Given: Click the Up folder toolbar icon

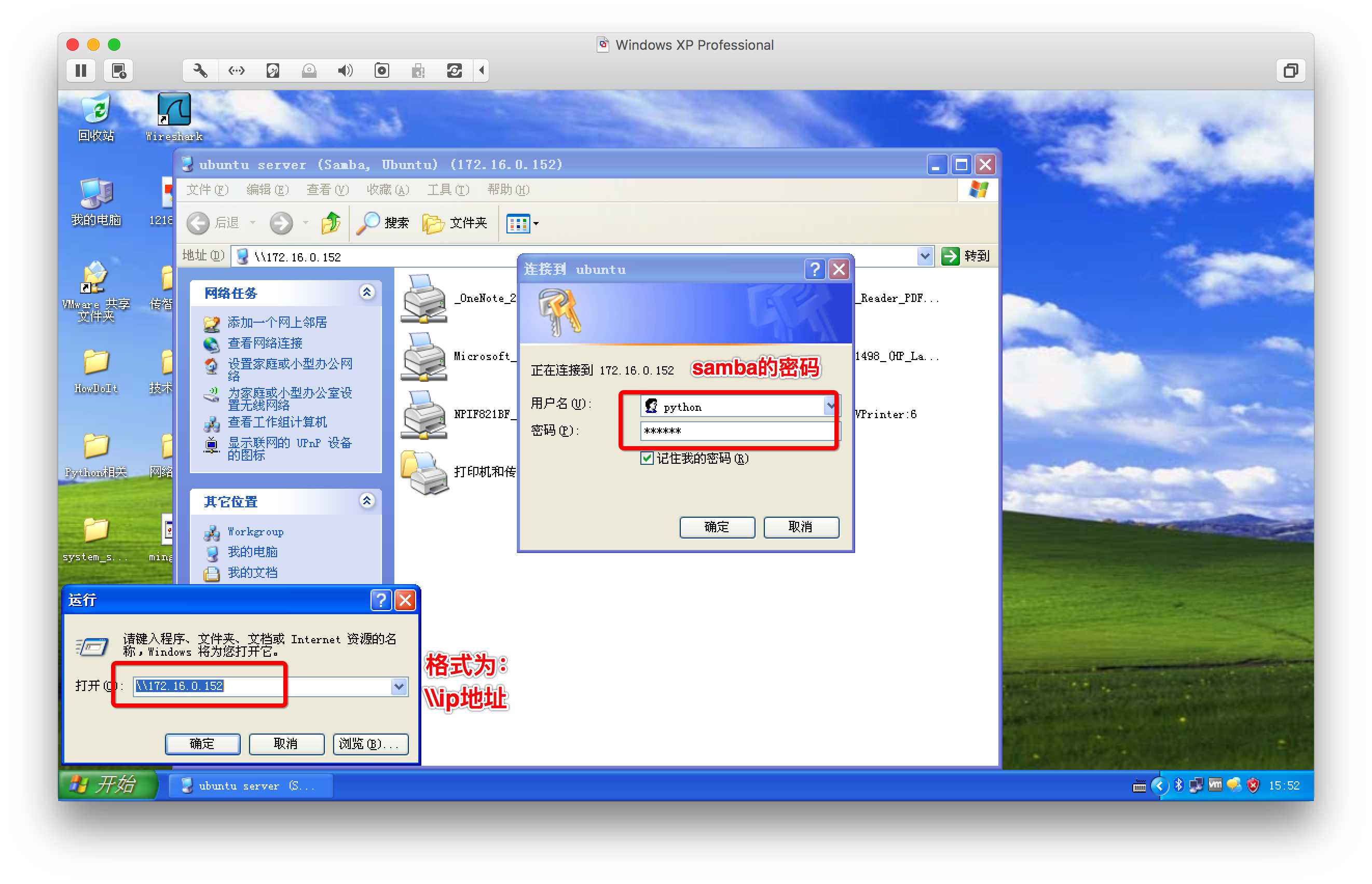Looking at the screenshot, I should coord(331,223).
